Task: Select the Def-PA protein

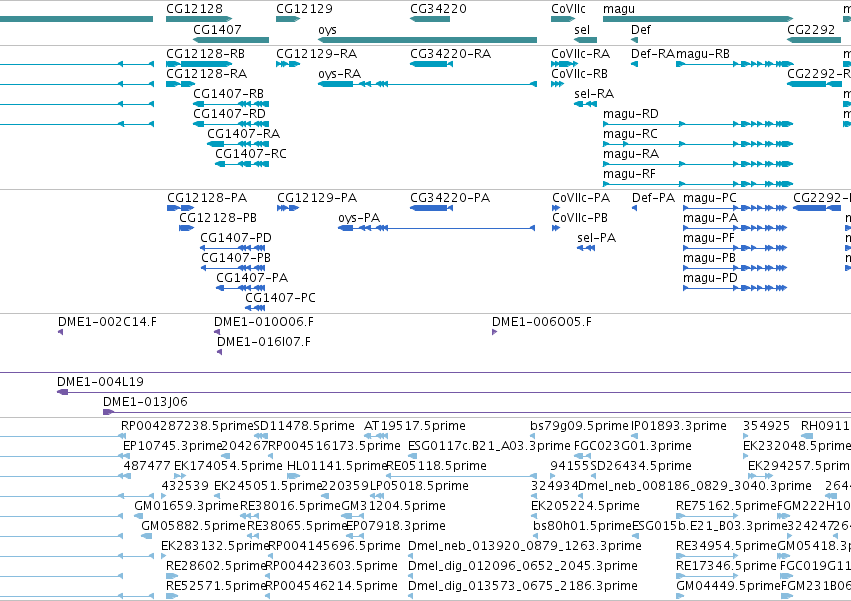Action: (x=634, y=208)
